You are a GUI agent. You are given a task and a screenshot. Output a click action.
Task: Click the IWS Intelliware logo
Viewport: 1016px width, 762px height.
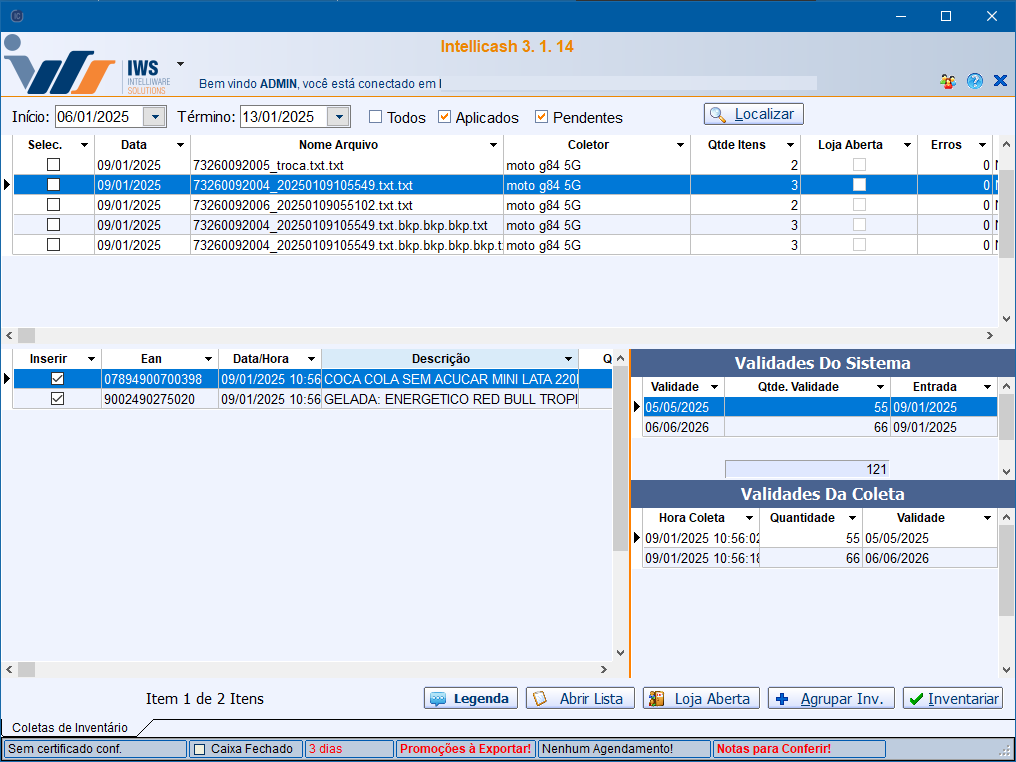88,67
